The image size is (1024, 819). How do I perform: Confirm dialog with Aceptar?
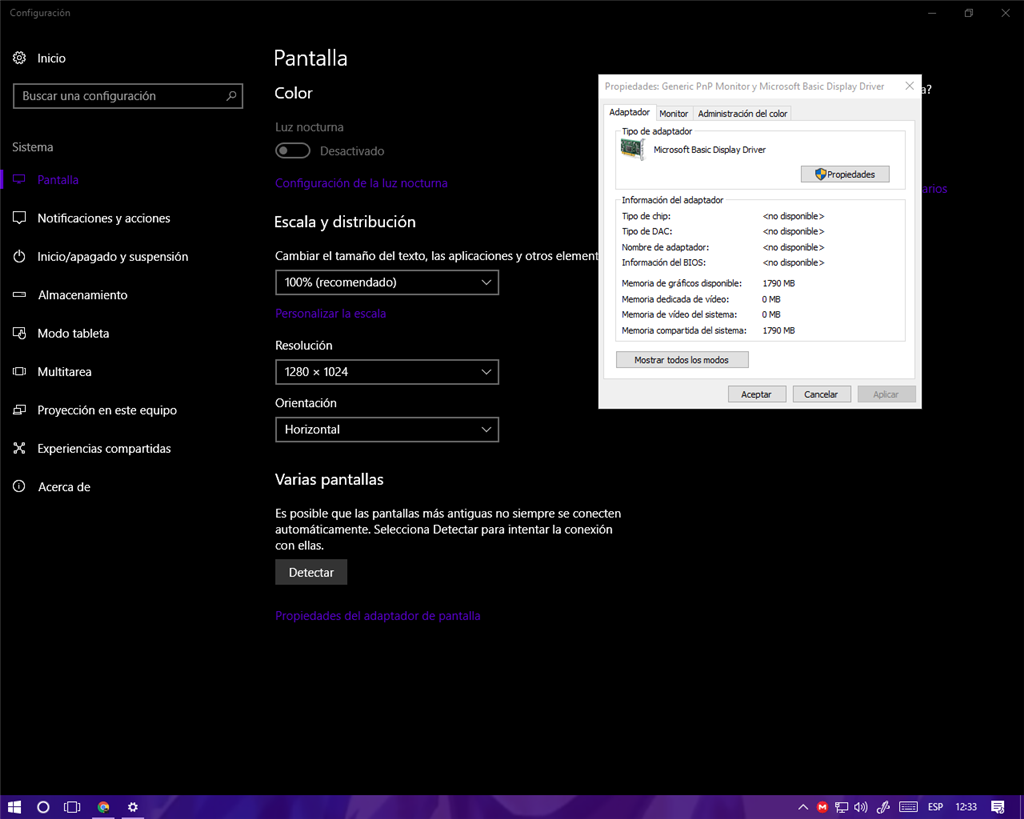(x=756, y=394)
